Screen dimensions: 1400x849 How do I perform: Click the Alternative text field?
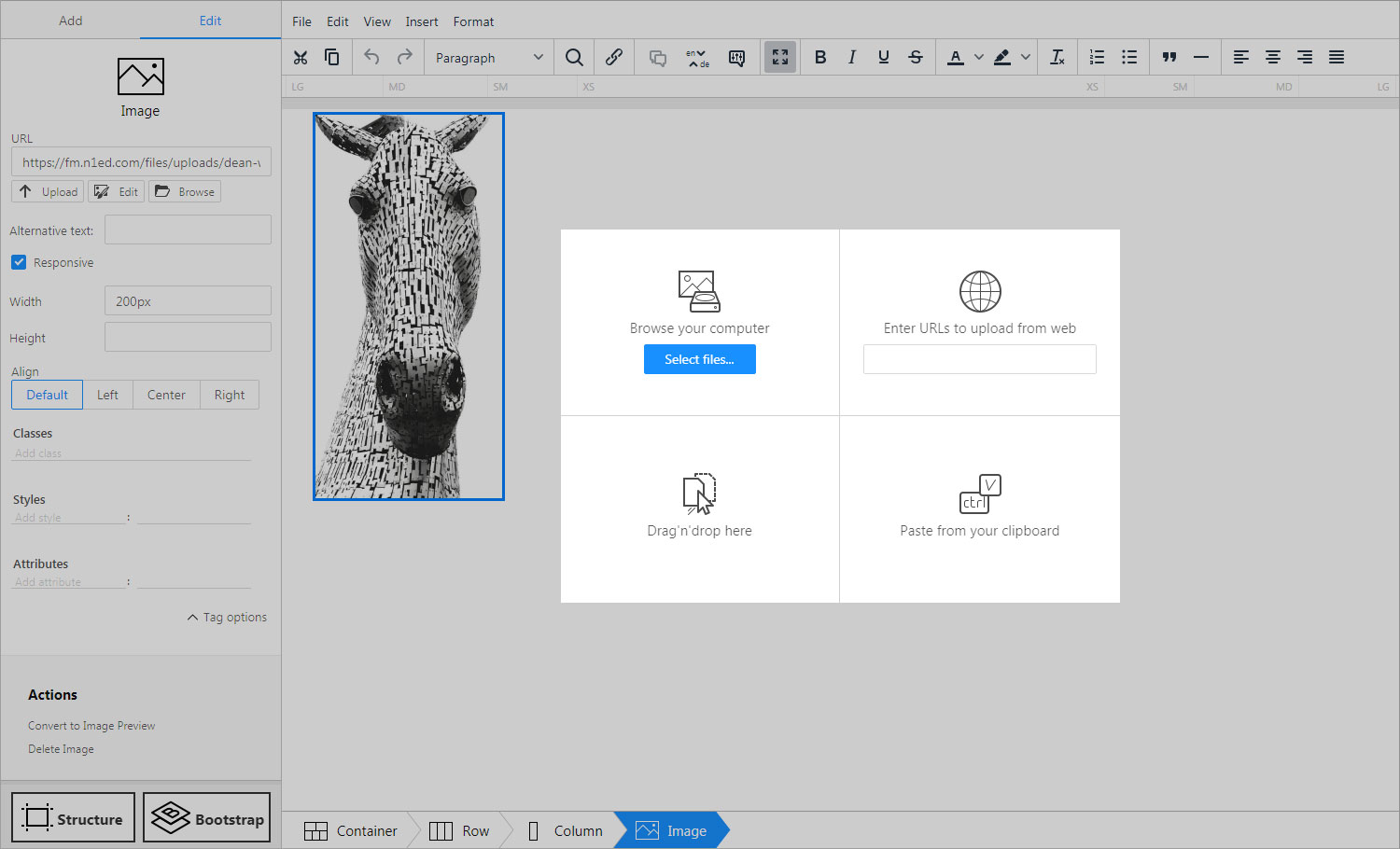click(188, 230)
